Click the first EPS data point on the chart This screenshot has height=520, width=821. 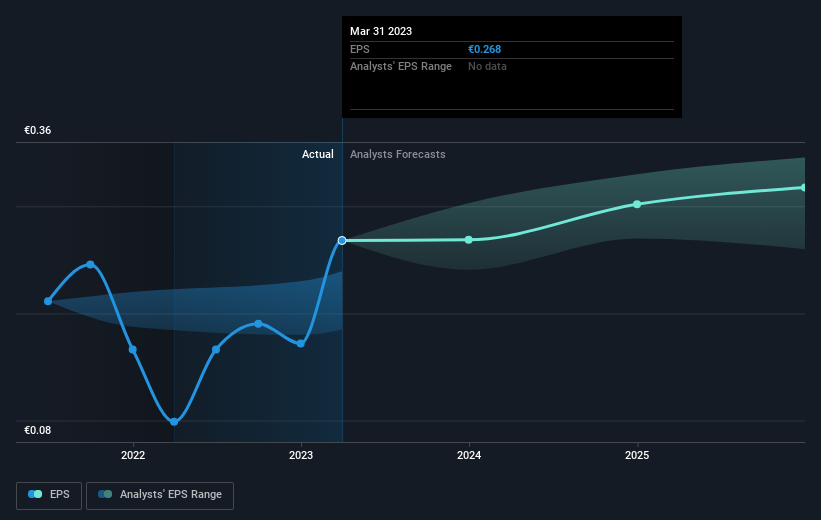point(48,301)
